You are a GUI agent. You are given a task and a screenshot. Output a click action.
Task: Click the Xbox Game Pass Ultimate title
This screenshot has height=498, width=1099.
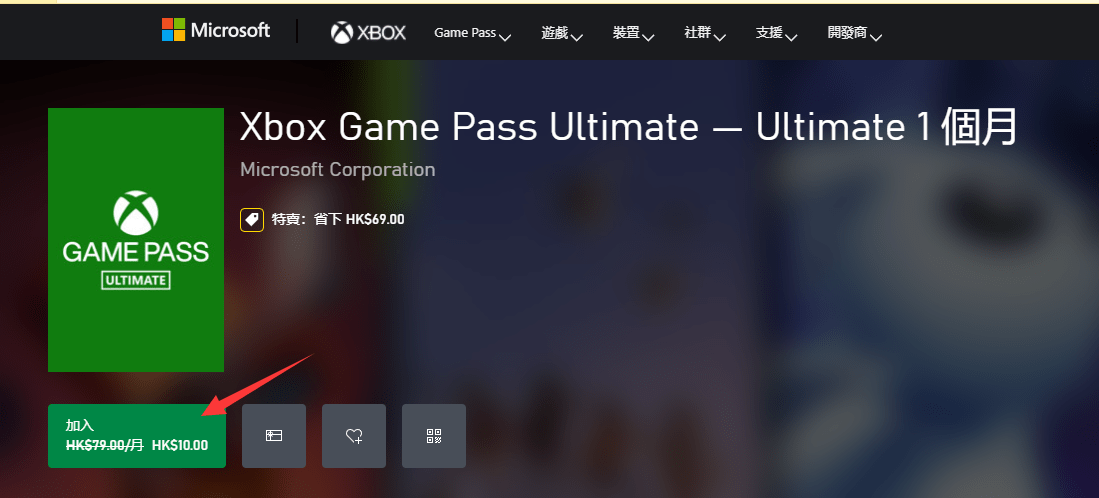(x=628, y=128)
